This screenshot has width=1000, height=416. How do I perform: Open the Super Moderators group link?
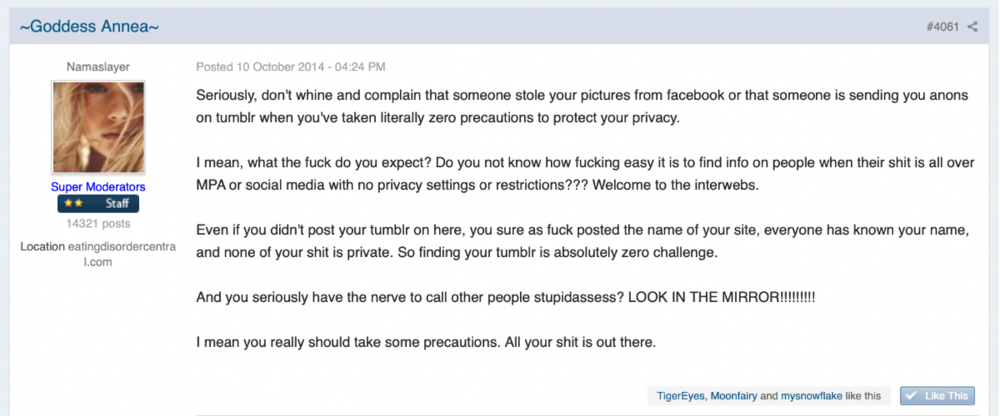[x=98, y=187]
